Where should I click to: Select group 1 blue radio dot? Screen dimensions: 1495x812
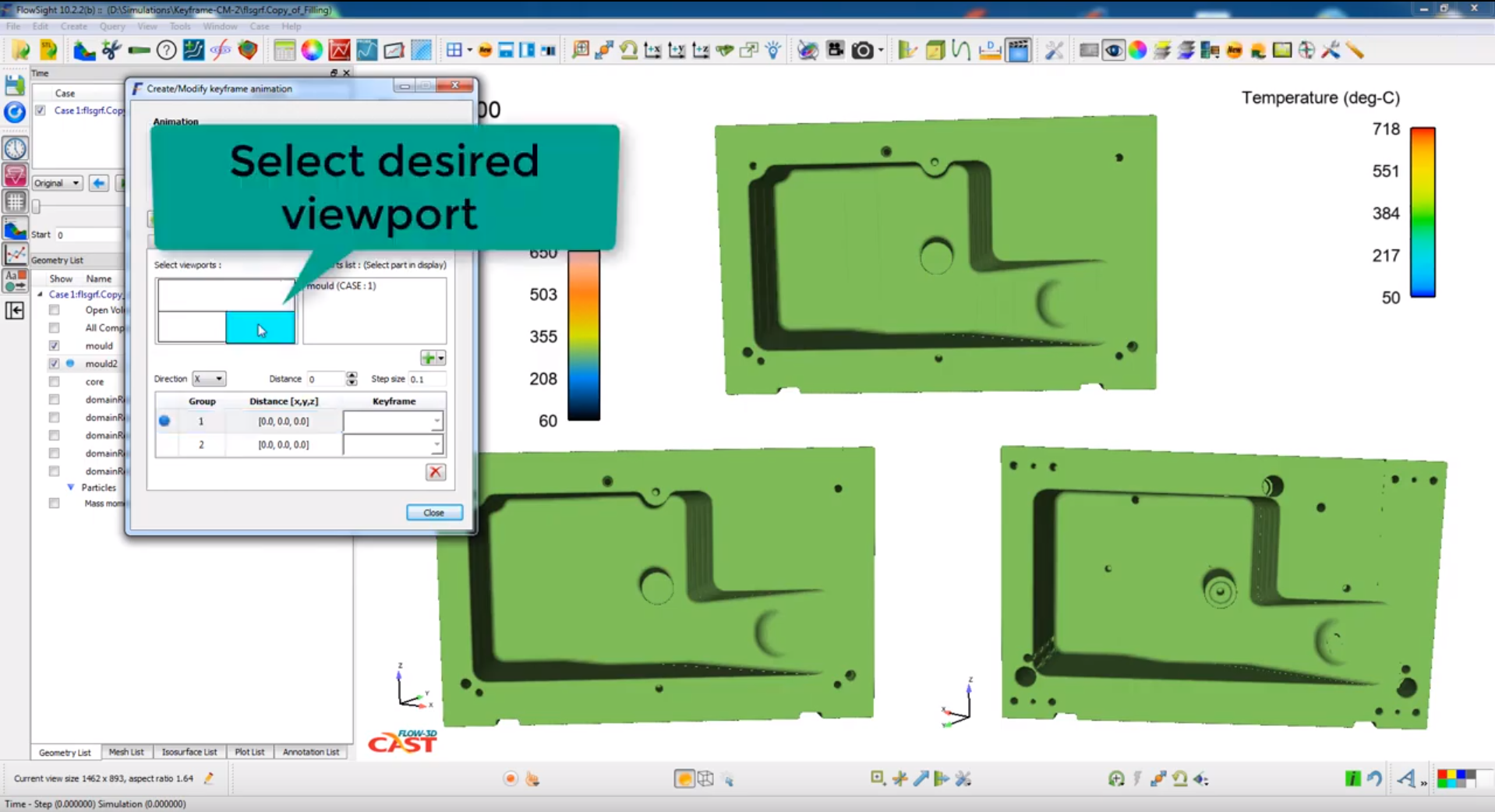(x=164, y=421)
